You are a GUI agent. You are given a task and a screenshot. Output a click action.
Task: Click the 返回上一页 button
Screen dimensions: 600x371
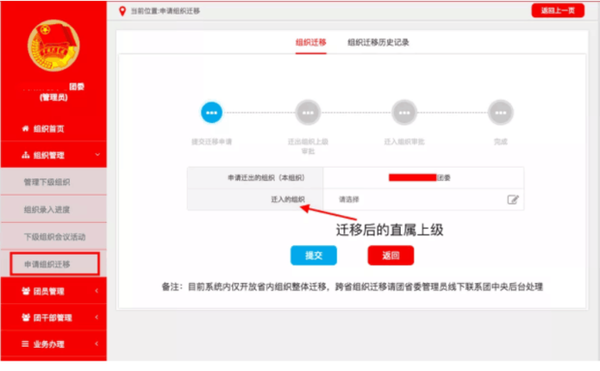click(x=558, y=10)
